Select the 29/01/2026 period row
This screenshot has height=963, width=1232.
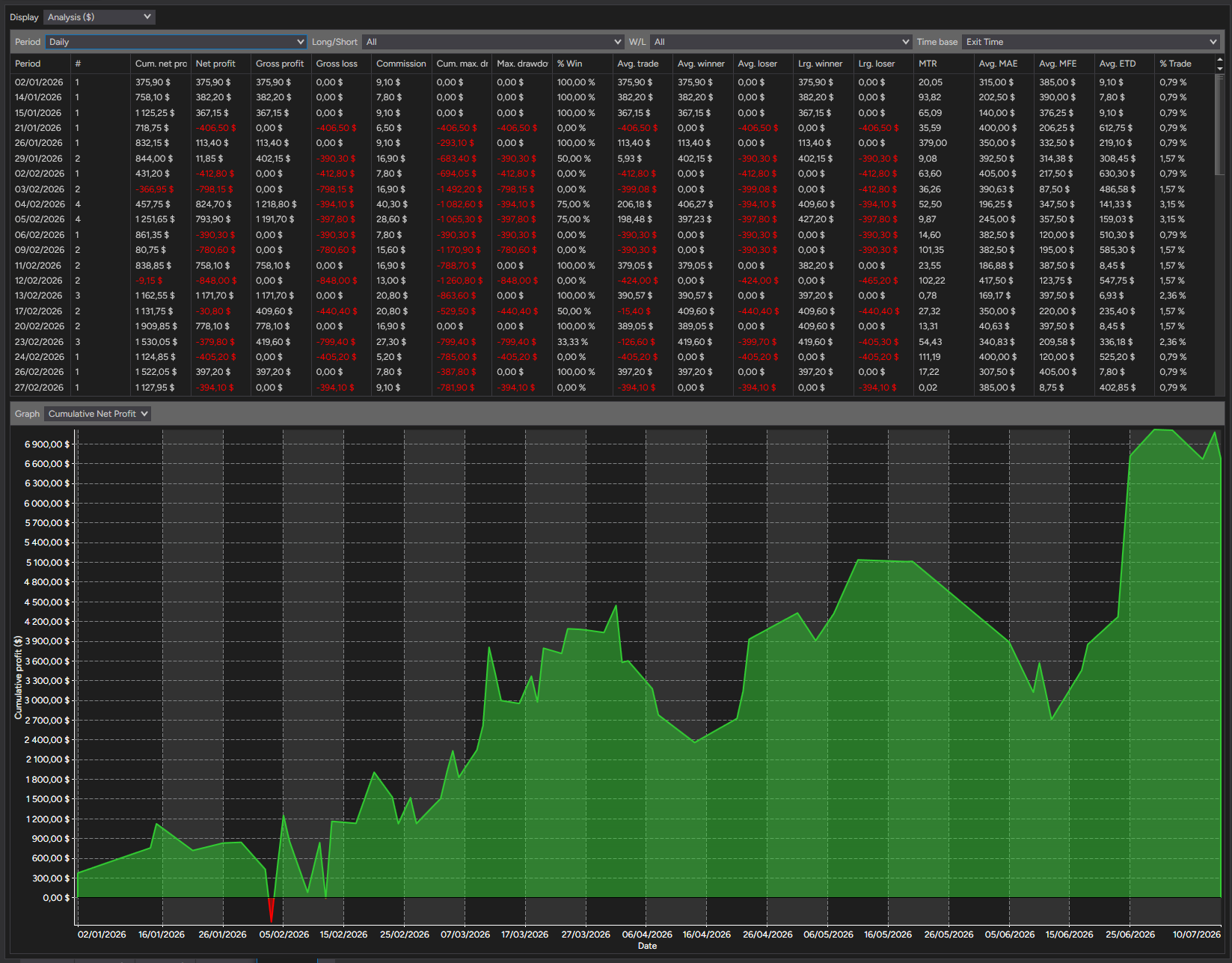pos(613,159)
